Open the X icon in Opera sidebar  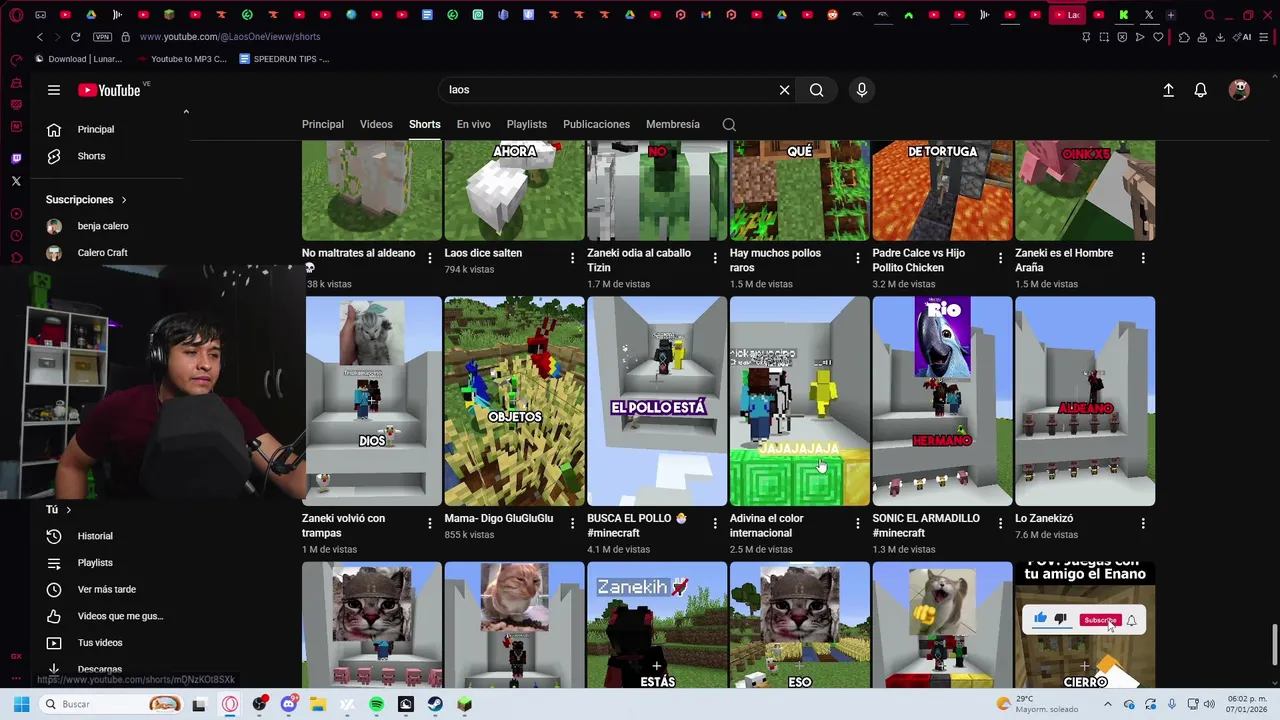pyautogui.click(x=16, y=181)
